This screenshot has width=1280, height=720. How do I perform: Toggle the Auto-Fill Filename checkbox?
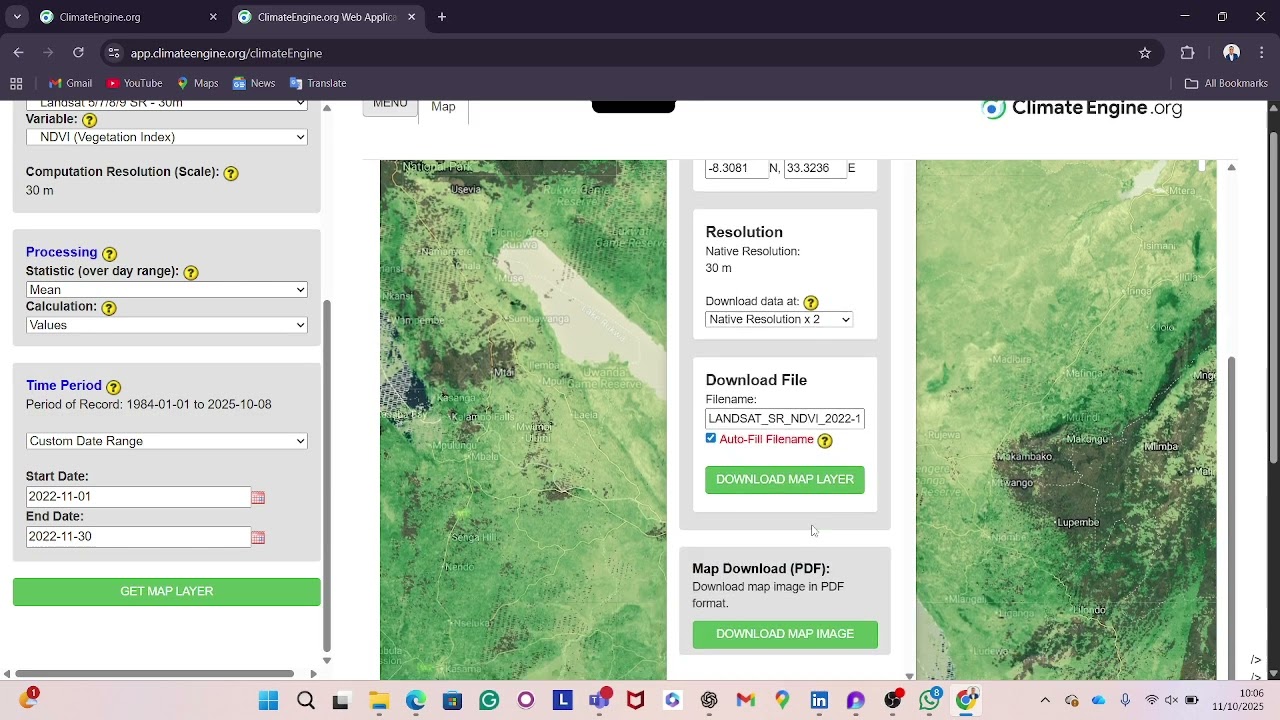(711, 438)
